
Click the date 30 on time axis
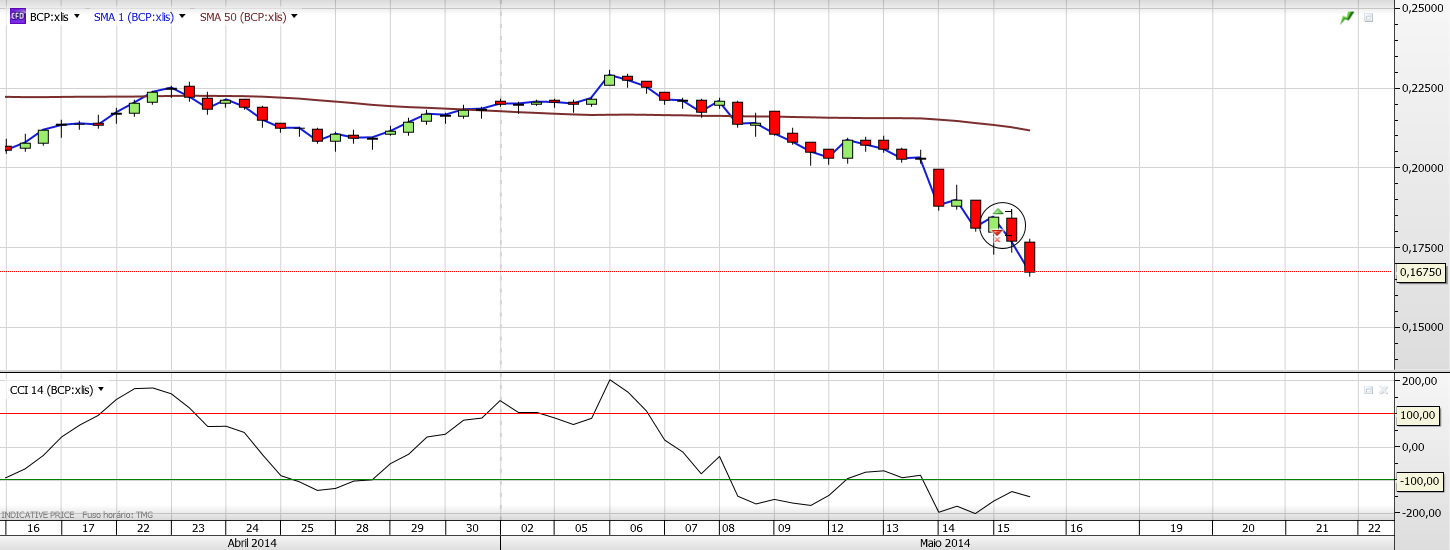tap(472, 527)
